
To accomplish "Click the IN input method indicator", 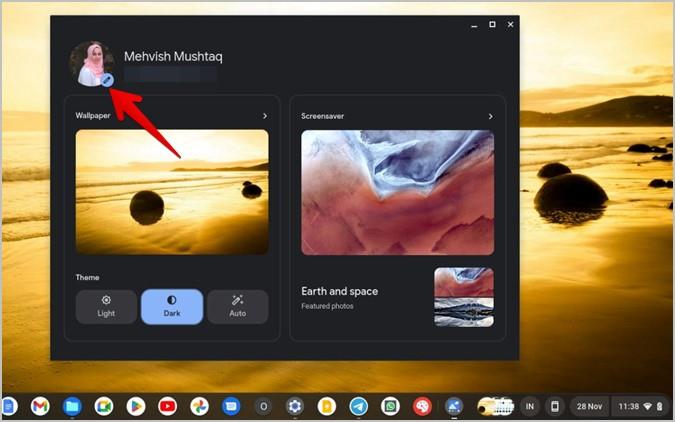I will tap(530, 406).
